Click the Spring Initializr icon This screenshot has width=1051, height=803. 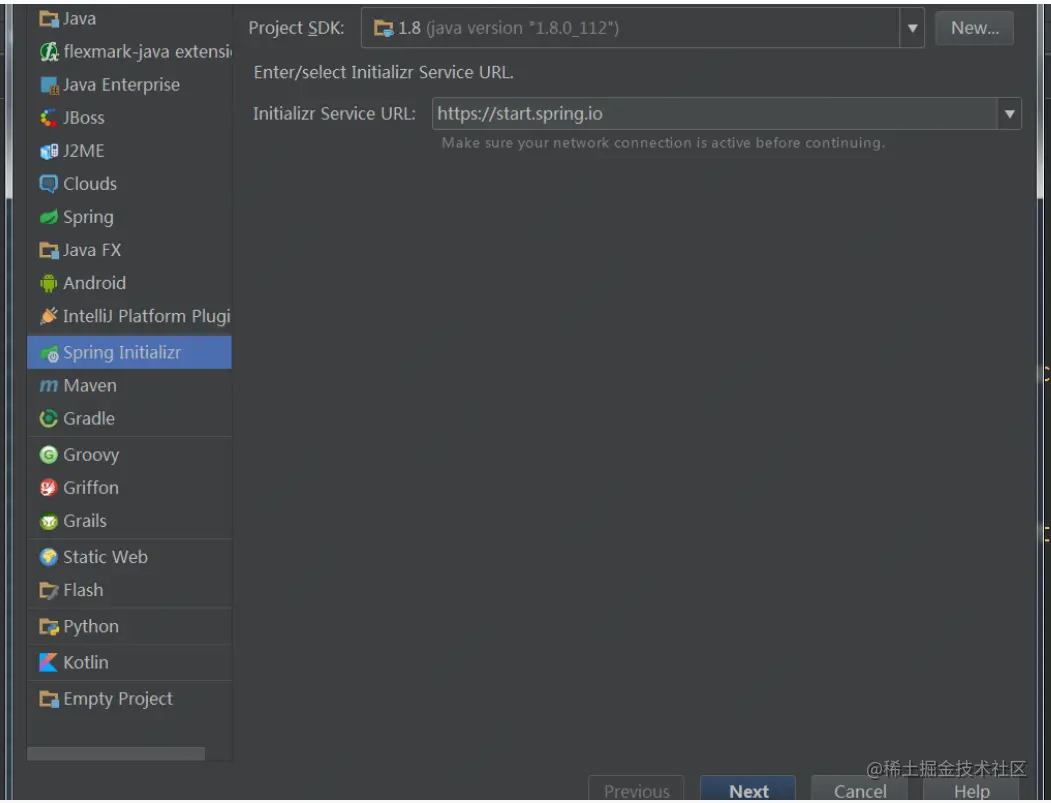click(49, 353)
